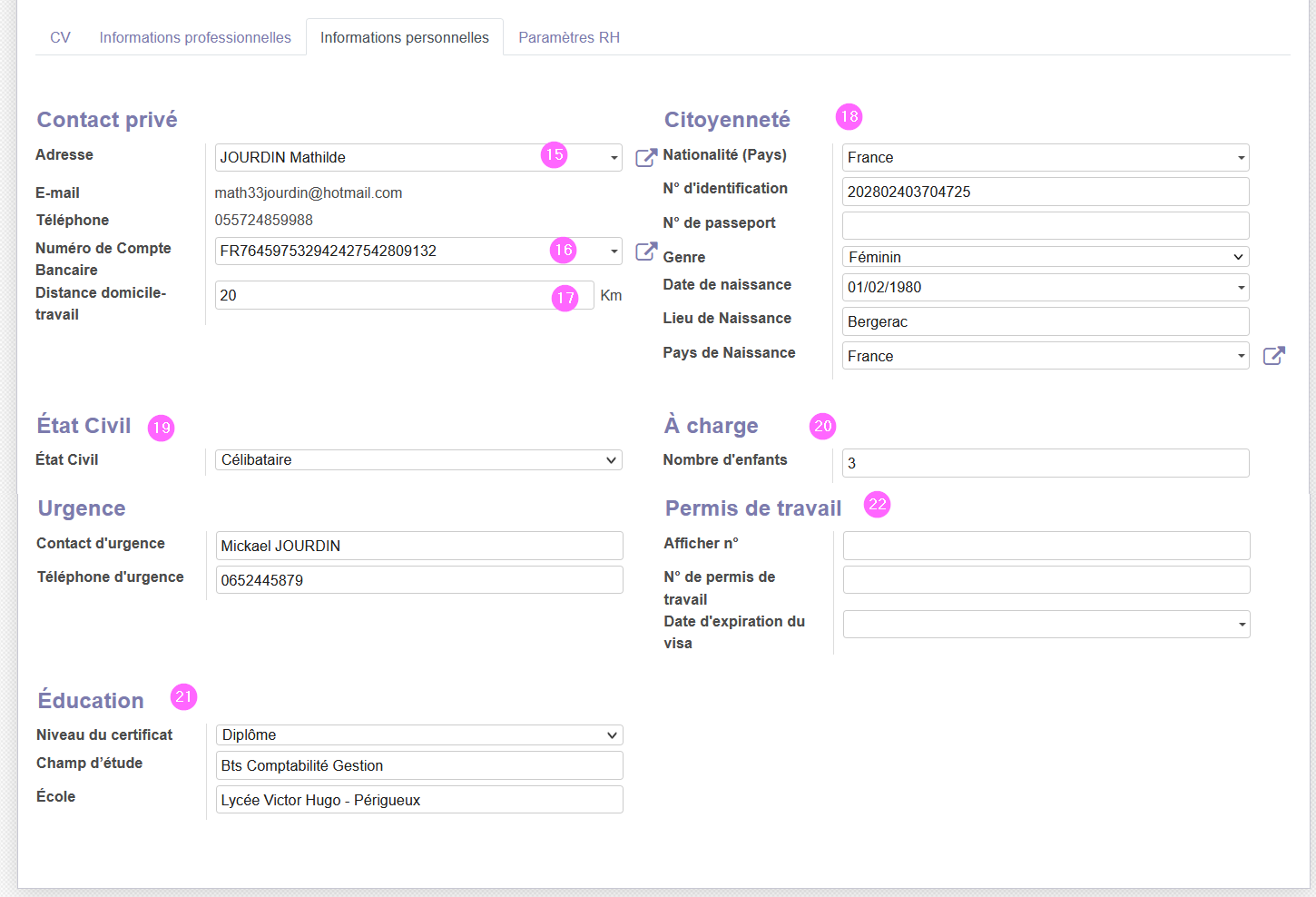Click the Éducation section heading
Image resolution: width=1316 pixels, height=897 pixels.
91,701
